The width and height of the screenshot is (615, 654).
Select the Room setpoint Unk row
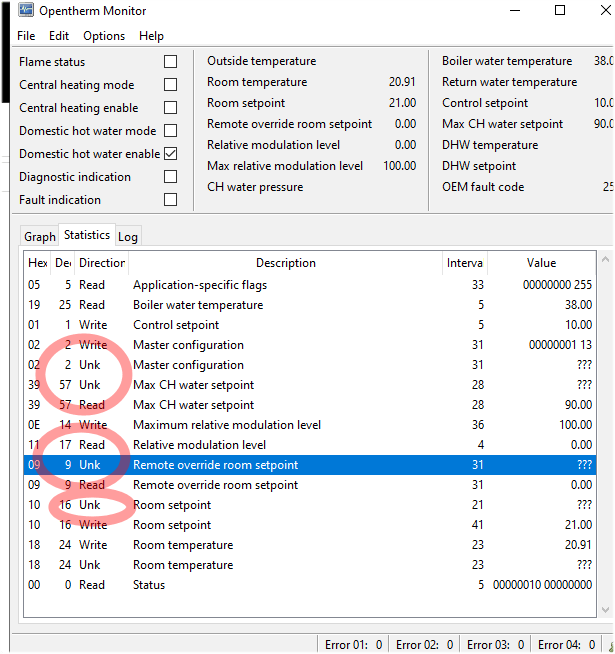pyautogui.click(x=310, y=505)
